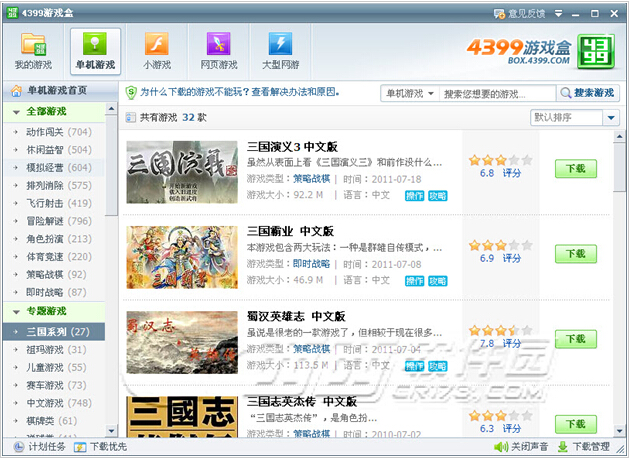
Task: Select 休闲益智 (504) category
Action: (x=54, y=150)
